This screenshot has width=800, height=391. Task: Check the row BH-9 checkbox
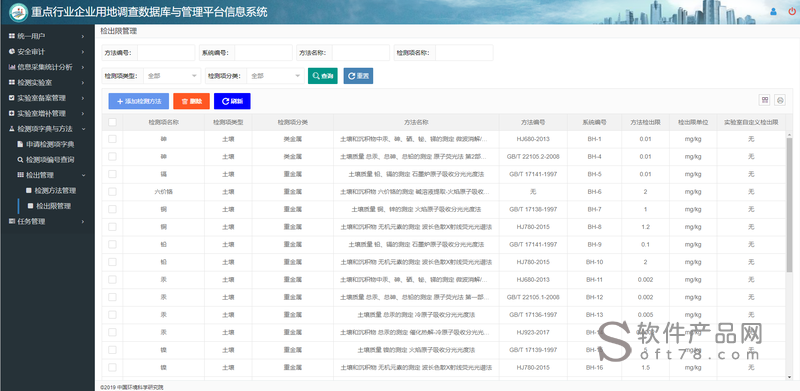[x=112, y=245]
